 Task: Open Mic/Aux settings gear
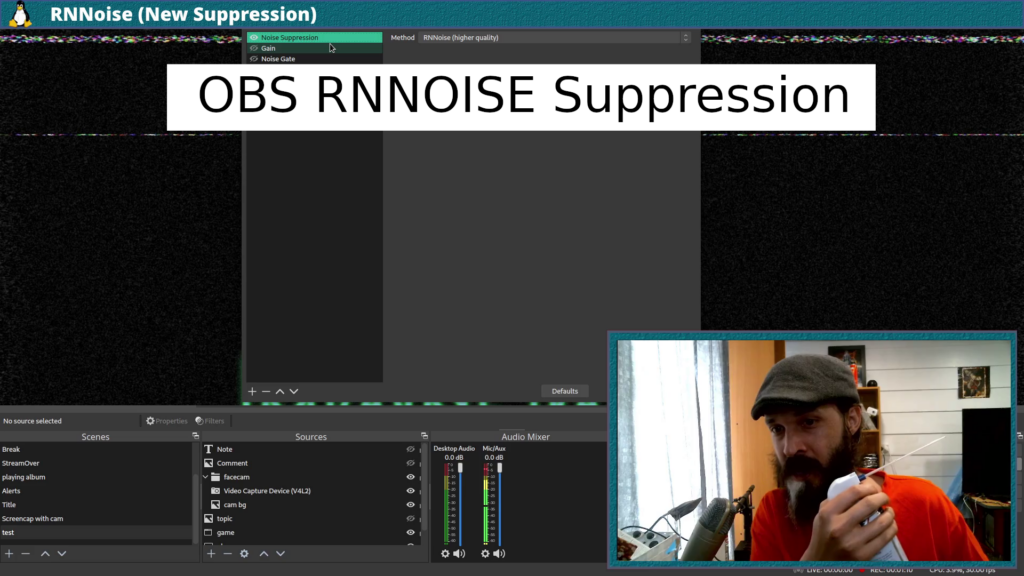[485, 554]
